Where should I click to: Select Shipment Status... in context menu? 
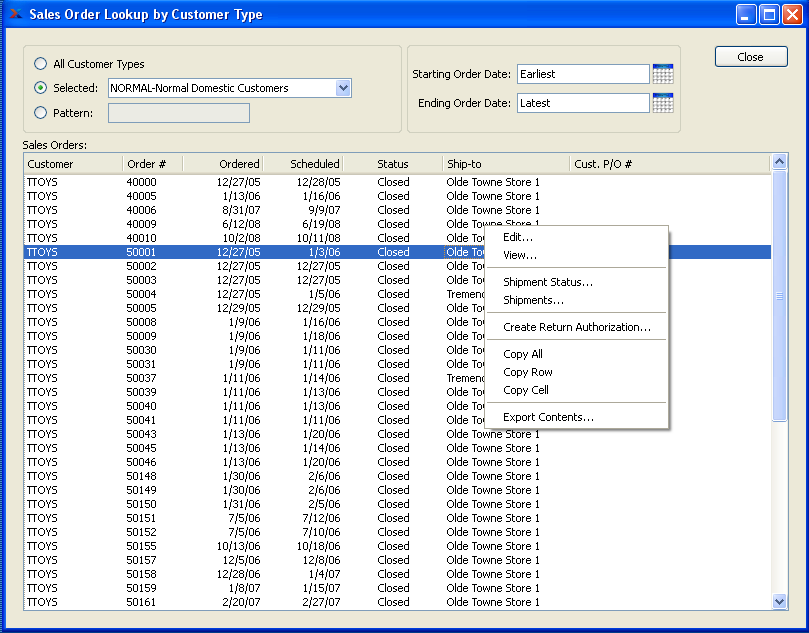[548, 282]
